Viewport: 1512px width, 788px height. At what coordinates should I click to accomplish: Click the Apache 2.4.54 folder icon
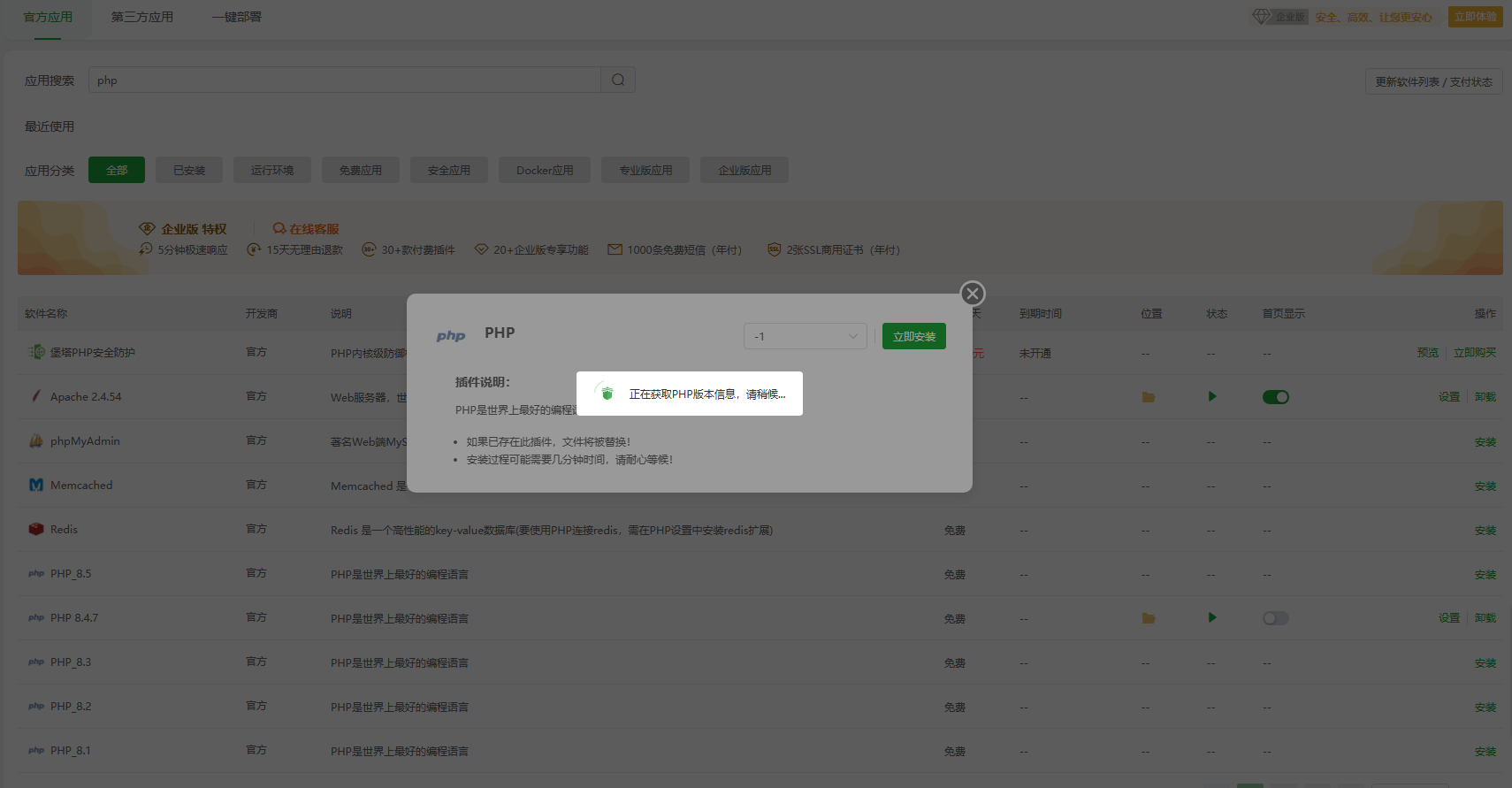click(x=1149, y=397)
